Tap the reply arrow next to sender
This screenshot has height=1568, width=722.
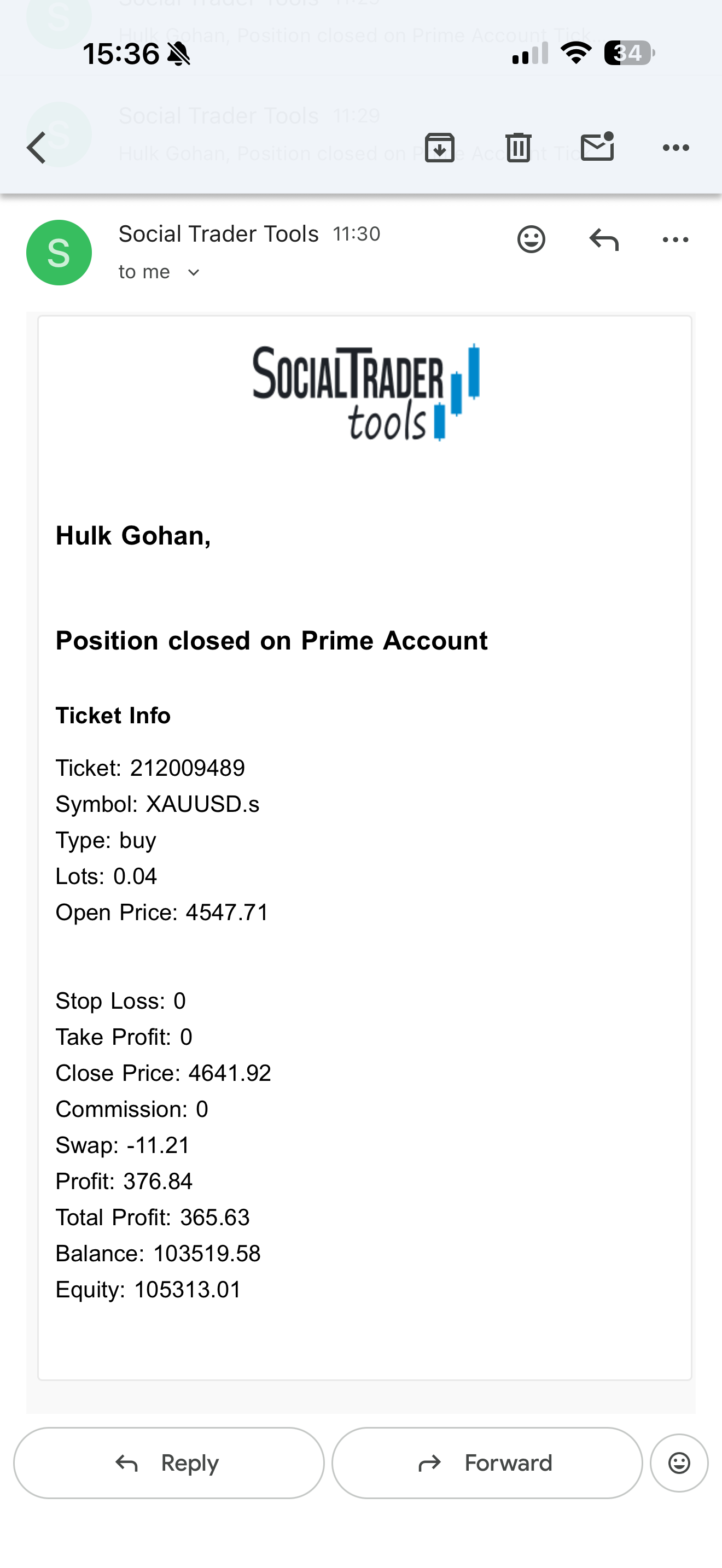coord(603,239)
